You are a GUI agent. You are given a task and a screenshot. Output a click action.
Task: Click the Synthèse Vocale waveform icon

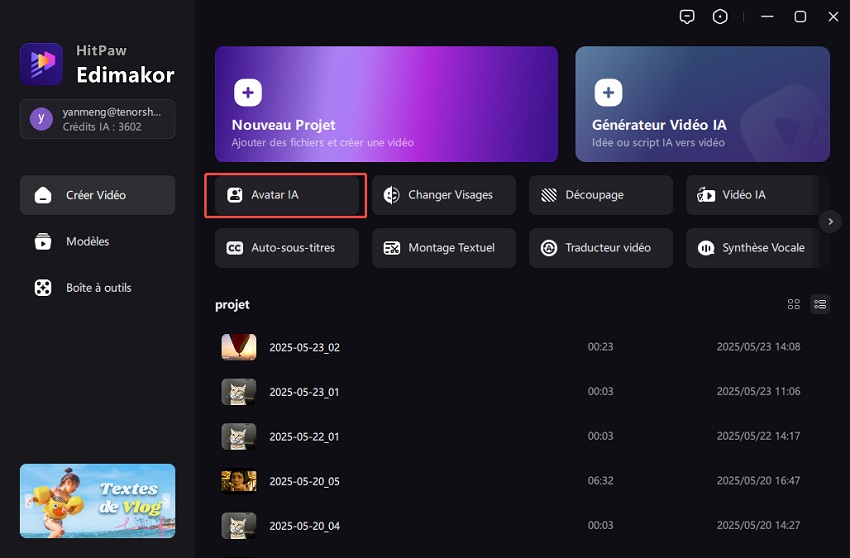(x=706, y=248)
